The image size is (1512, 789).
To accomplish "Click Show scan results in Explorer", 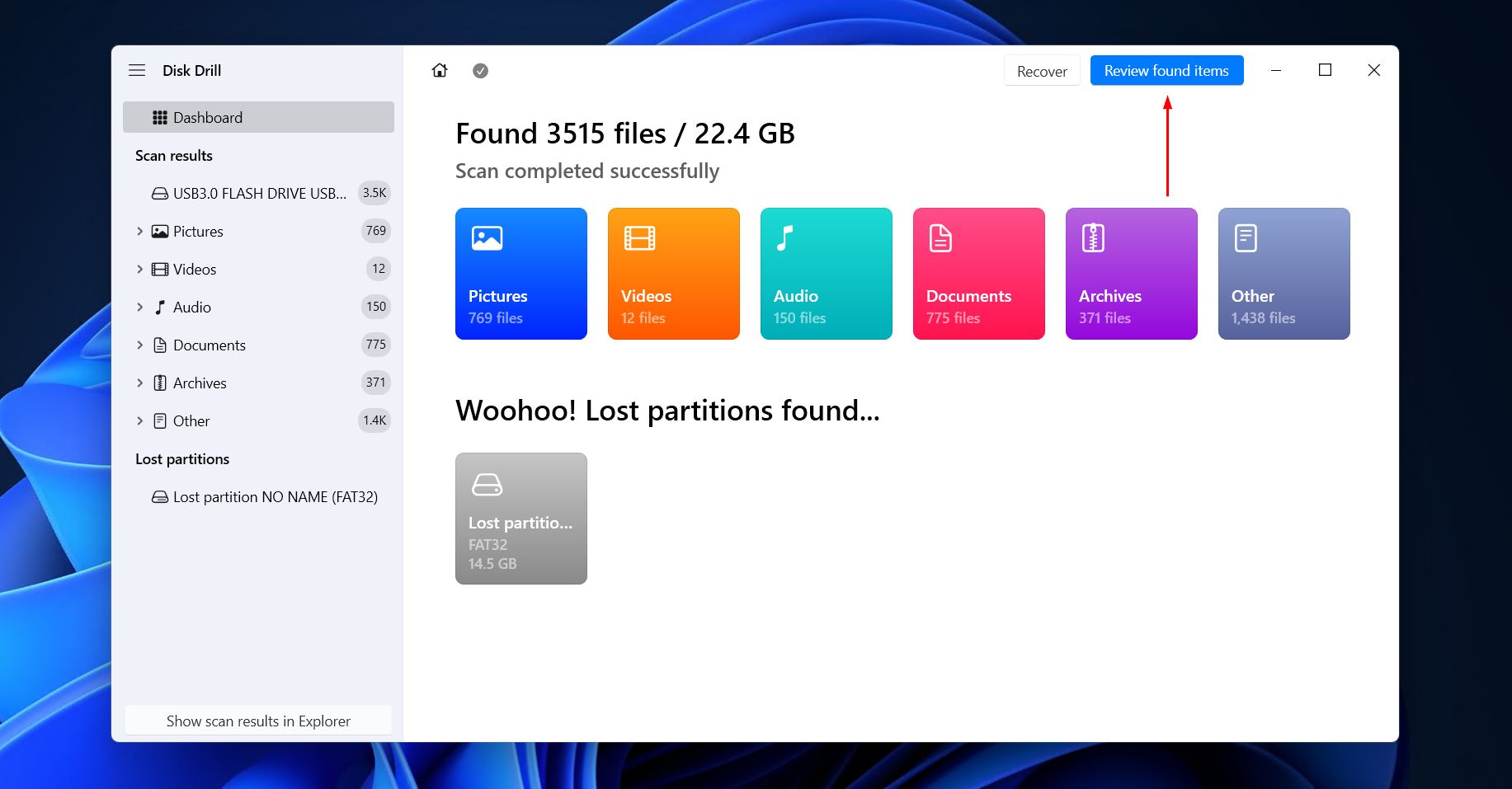I will [x=257, y=720].
